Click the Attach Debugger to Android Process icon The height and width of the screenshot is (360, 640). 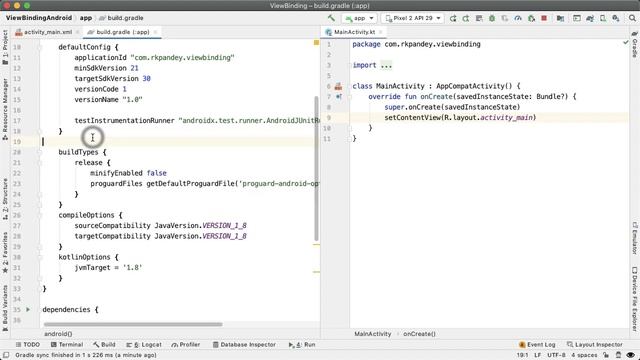click(x=531, y=18)
